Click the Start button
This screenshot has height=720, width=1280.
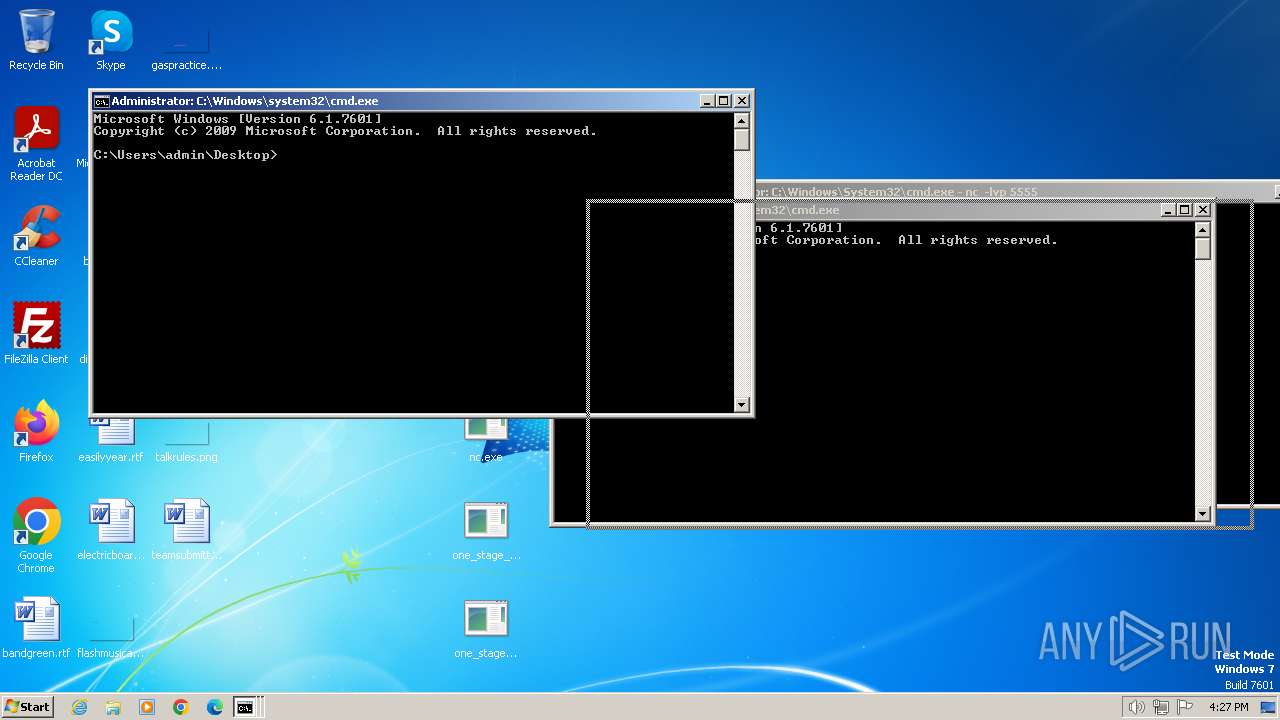27,707
